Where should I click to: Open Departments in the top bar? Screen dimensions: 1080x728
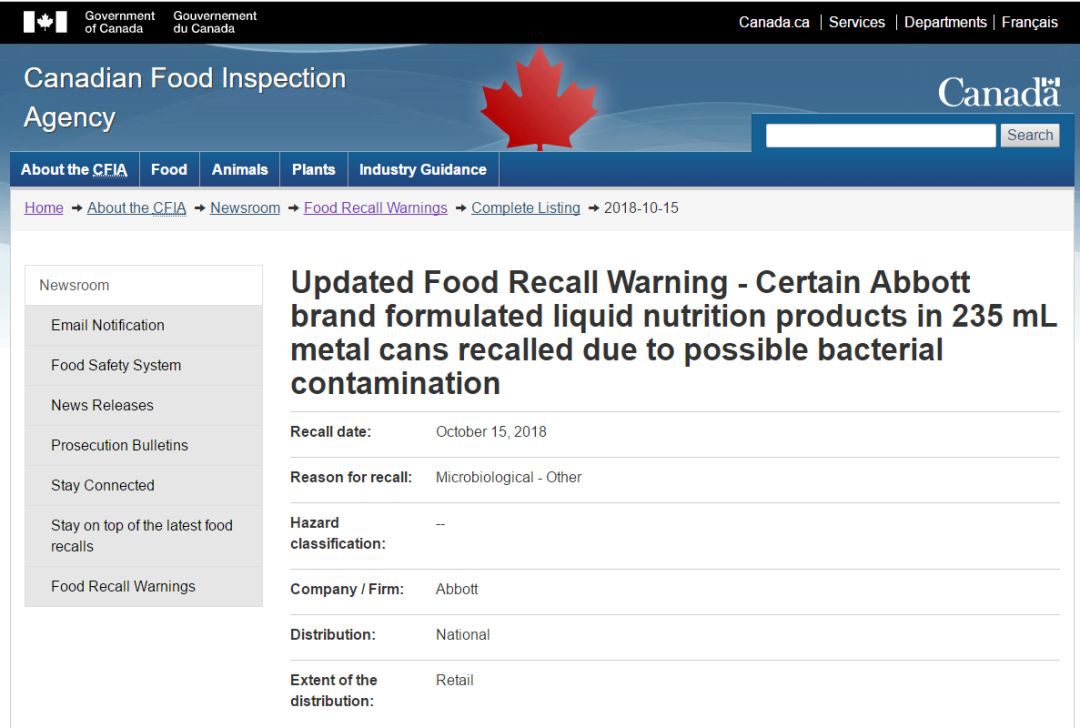[x=945, y=22]
